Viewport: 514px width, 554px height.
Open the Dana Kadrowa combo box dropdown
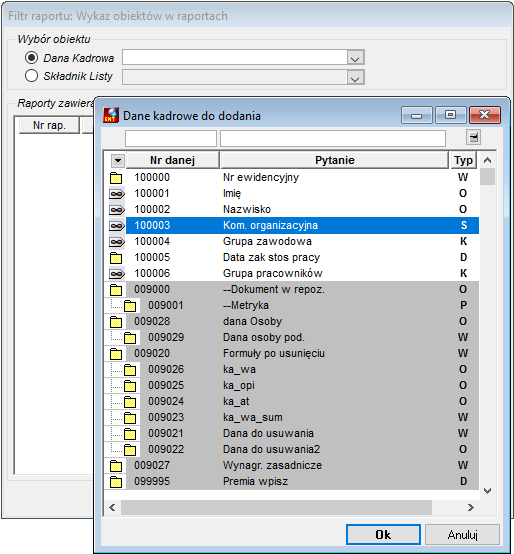tap(355, 58)
